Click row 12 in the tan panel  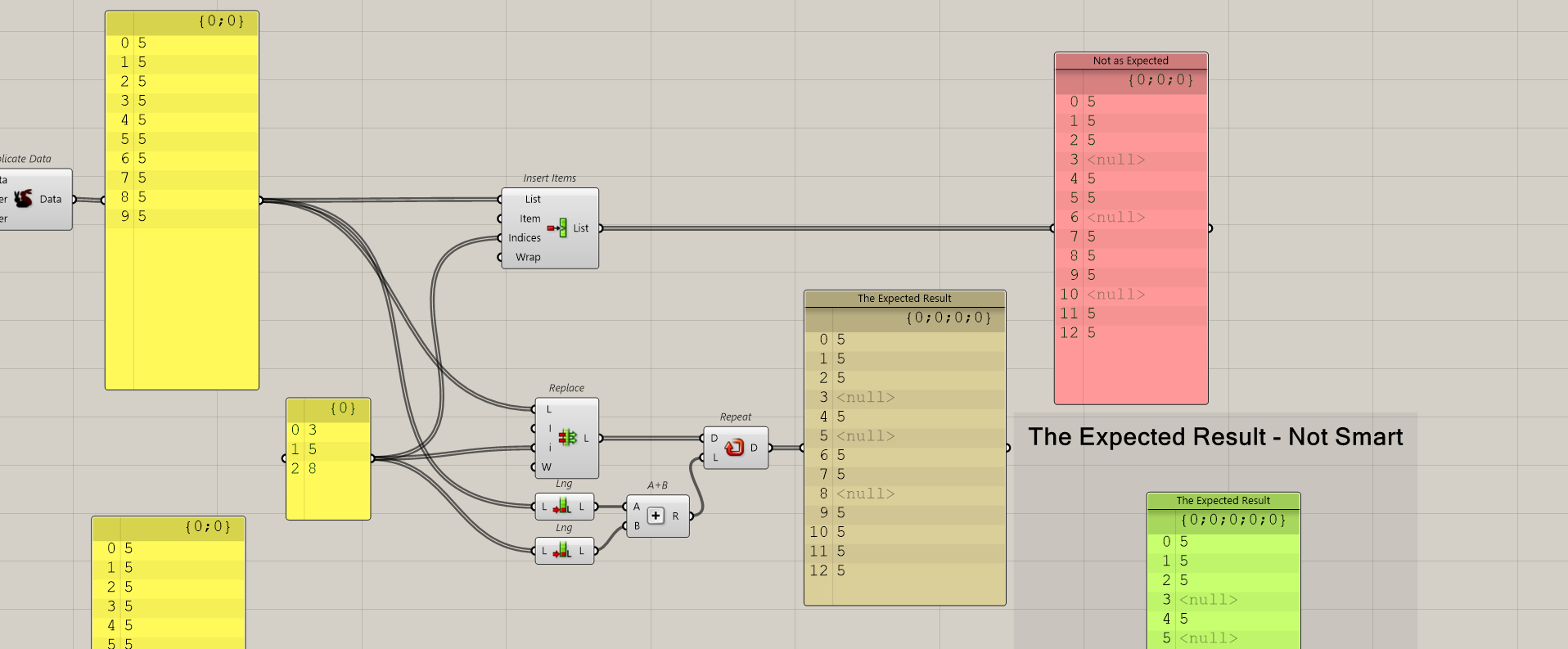[x=904, y=571]
